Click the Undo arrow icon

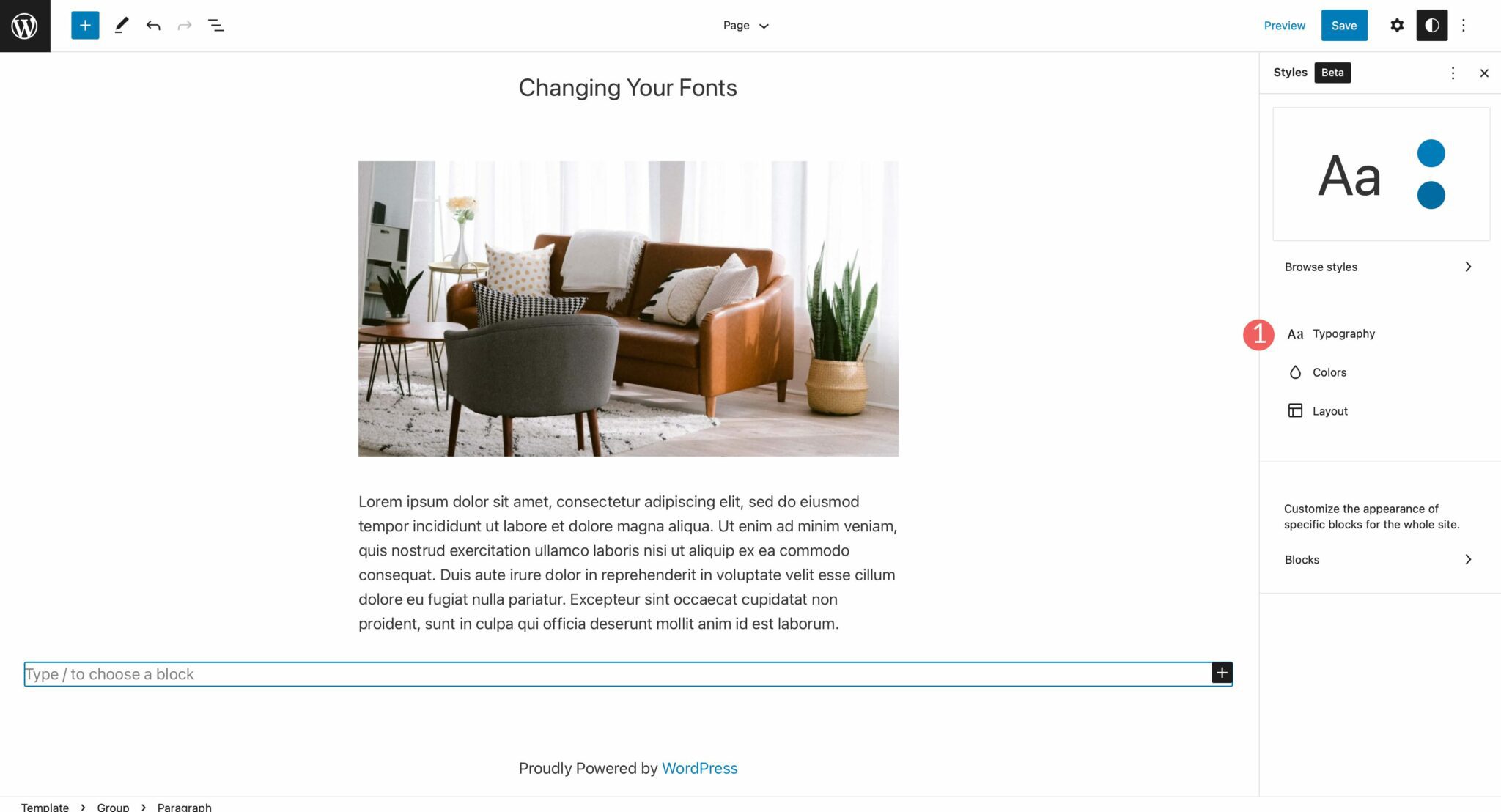coord(152,25)
